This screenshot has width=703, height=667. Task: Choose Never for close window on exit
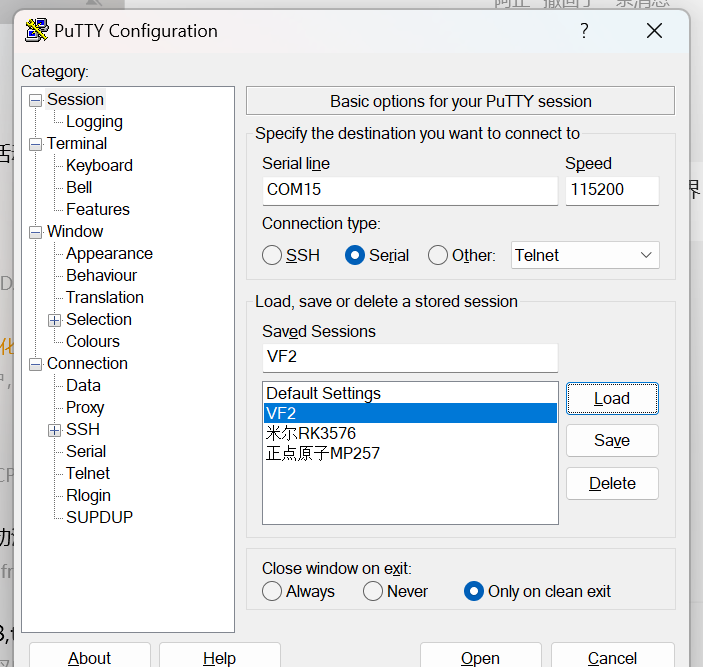coord(373,591)
